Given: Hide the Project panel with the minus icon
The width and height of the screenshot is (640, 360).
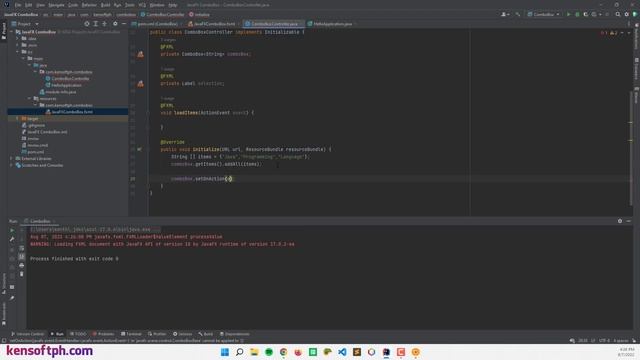Looking at the screenshot, I should 124,24.
